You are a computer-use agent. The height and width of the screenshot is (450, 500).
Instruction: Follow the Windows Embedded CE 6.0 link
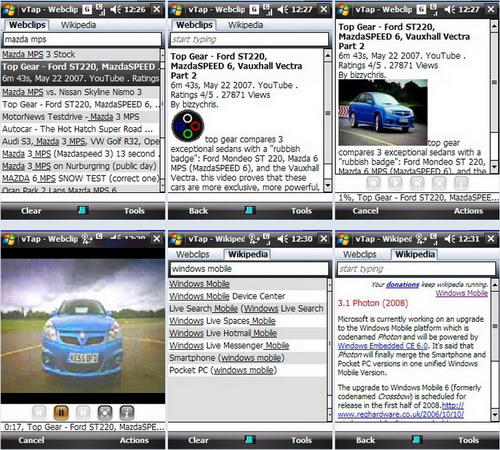(383, 346)
